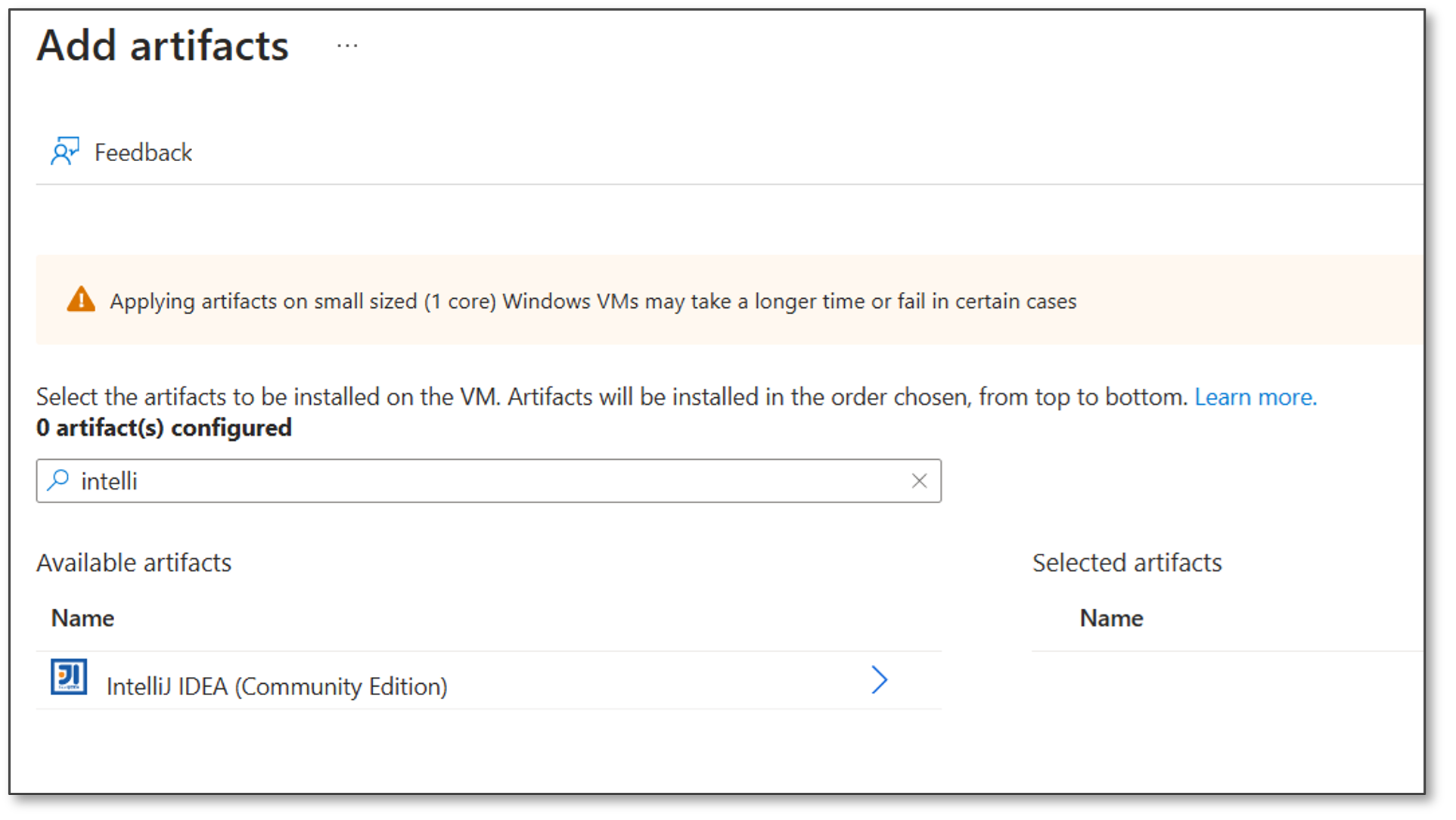This screenshot has width=1456, height=820.
Task: Click the Available artifacts heading
Action: coord(134,562)
